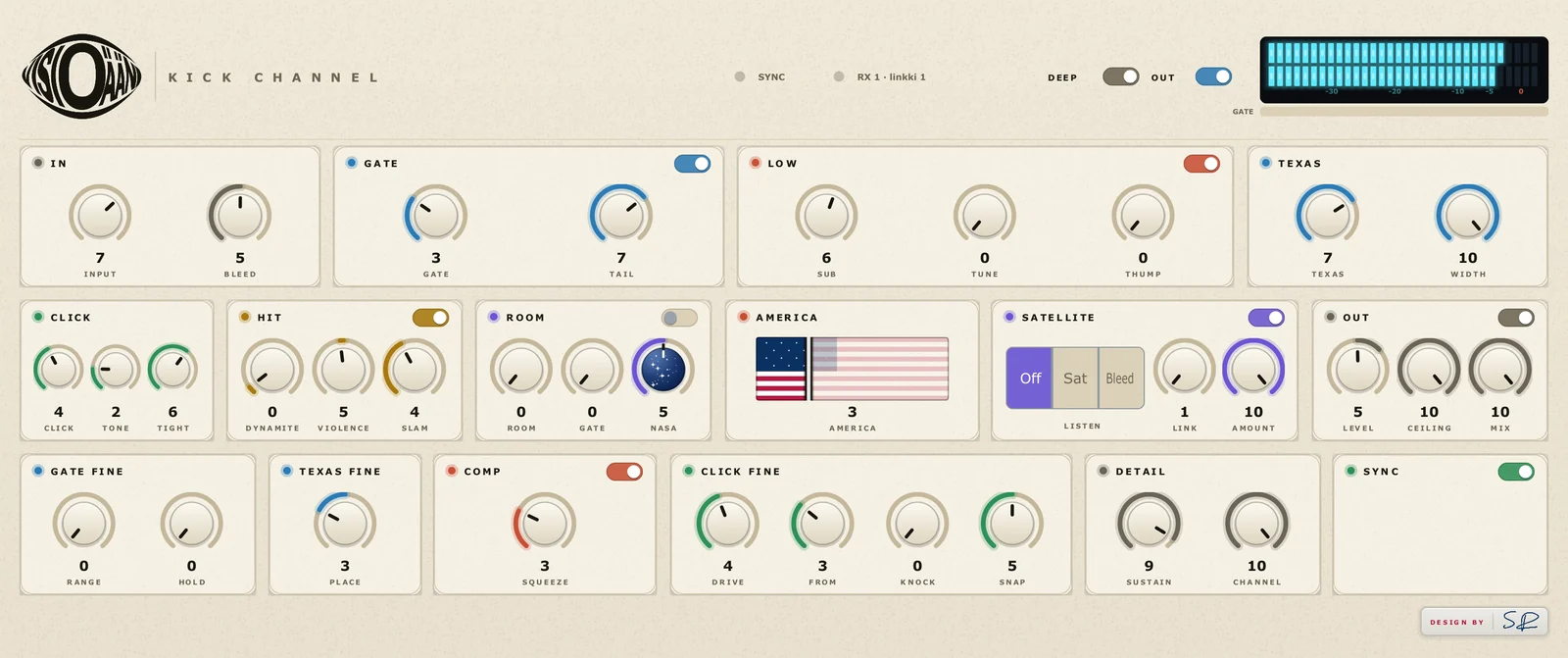Click the VIOLENCE knob
The image size is (1568, 658).
(344, 370)
